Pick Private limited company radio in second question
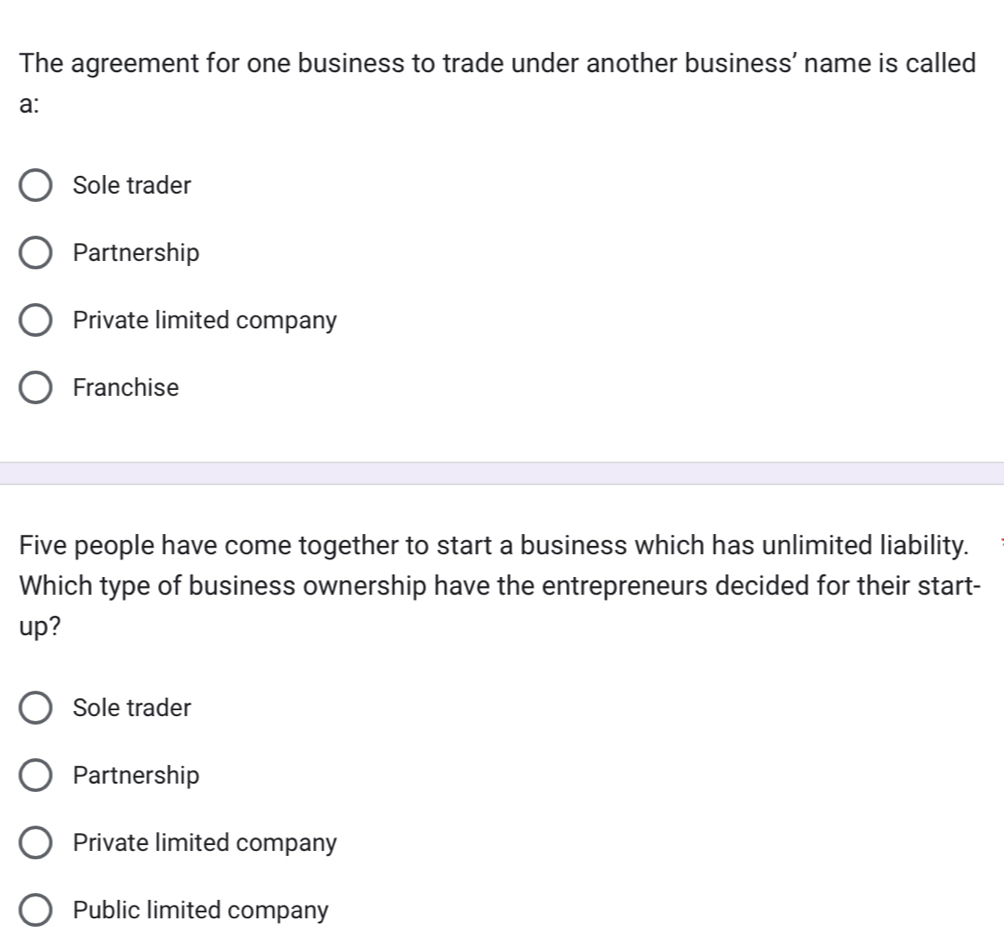Viewport: 1004px width, 951px height. coord(36,843)
